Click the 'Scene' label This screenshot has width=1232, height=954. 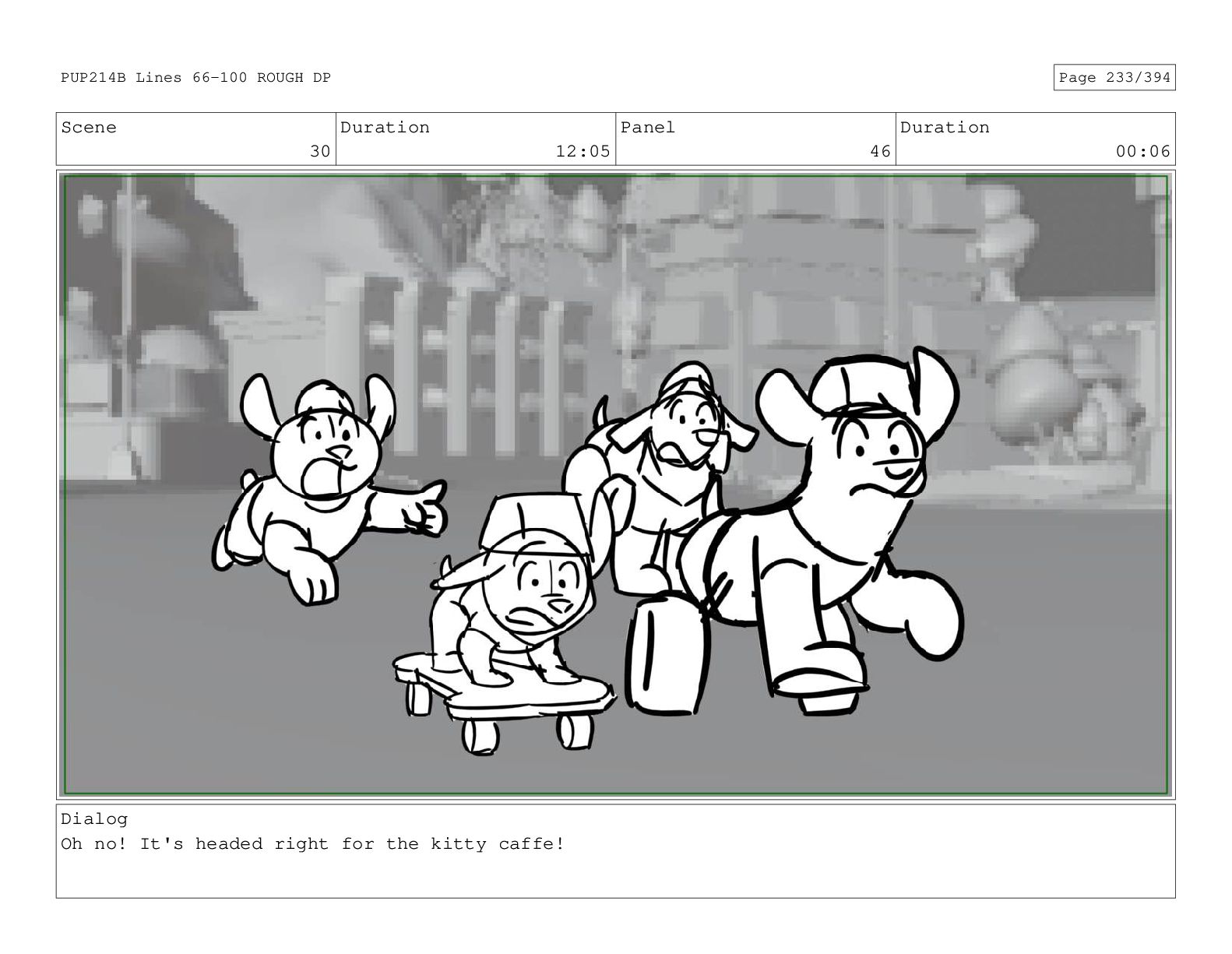click(x=89, y=128)
